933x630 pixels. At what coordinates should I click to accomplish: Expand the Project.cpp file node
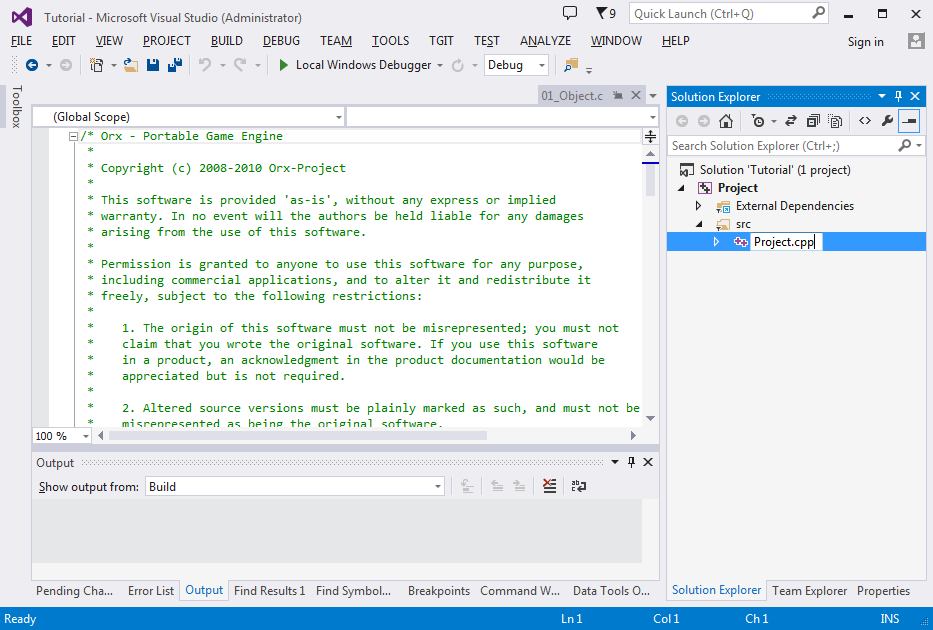pos(716,242)
